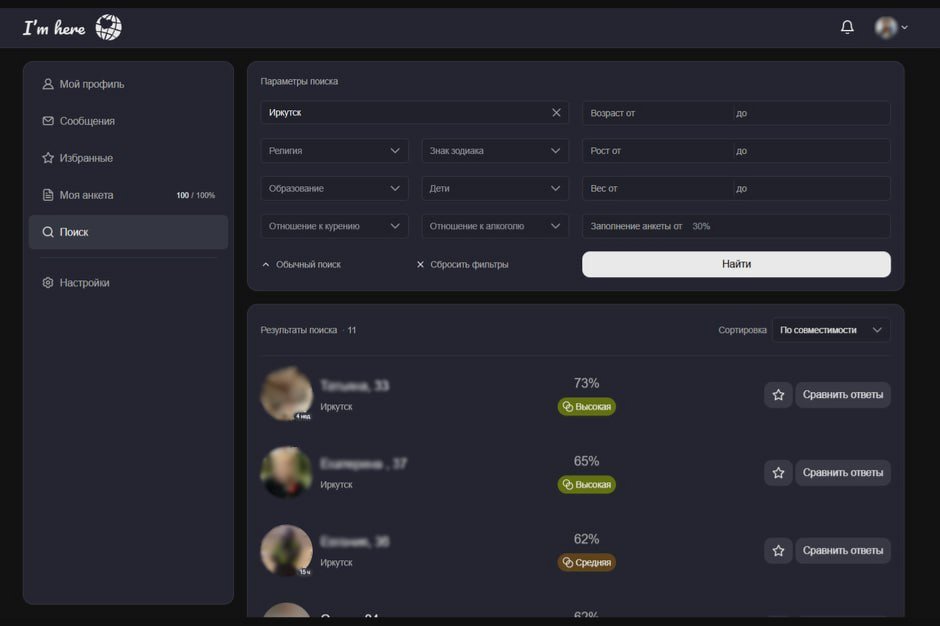The width and height of the screenshot is (940, 626).
Task: Open the Отношение к алкоголю dropdown
Action: coord(495,226)
